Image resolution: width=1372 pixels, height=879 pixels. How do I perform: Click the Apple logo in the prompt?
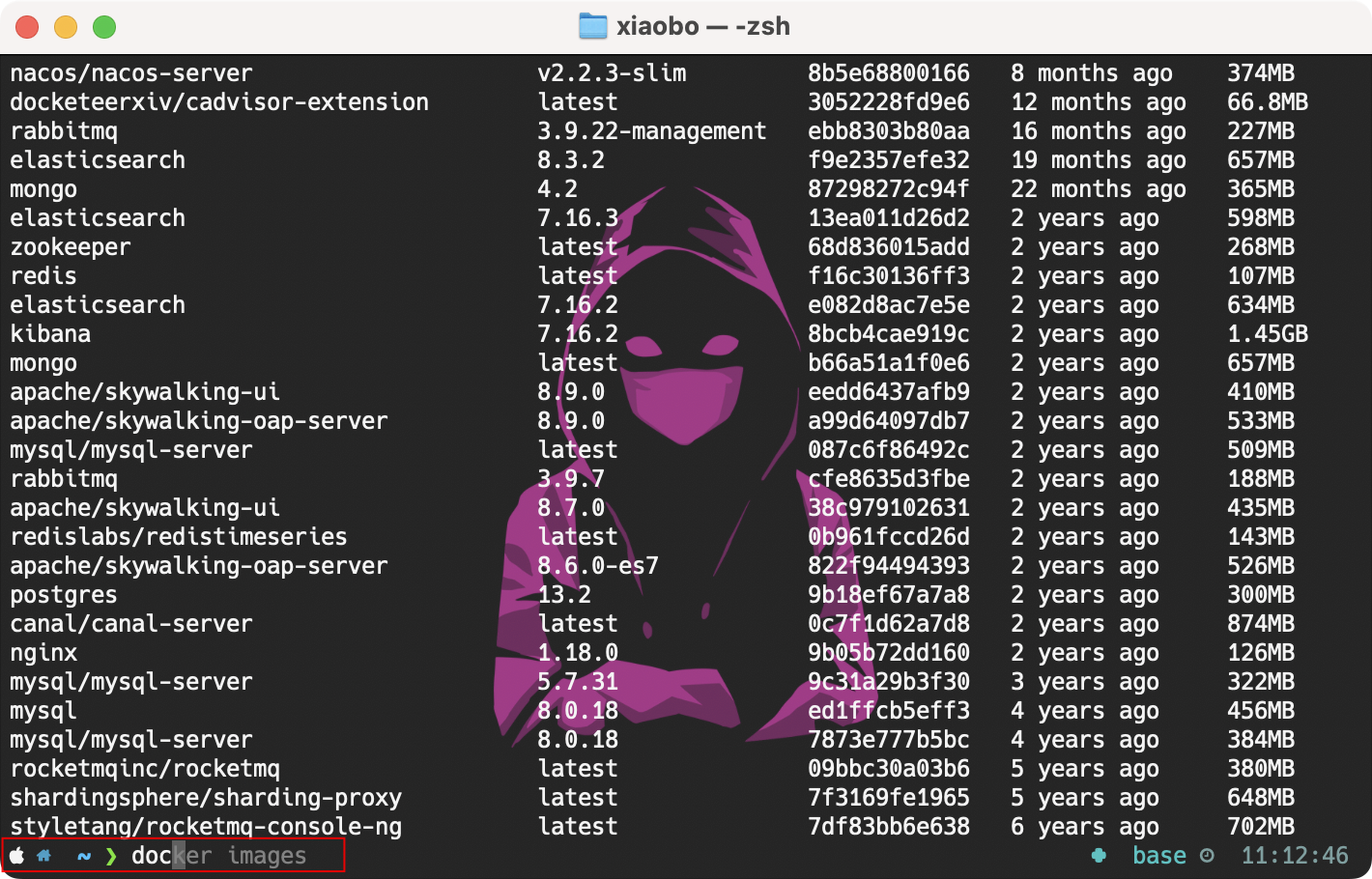17,856
